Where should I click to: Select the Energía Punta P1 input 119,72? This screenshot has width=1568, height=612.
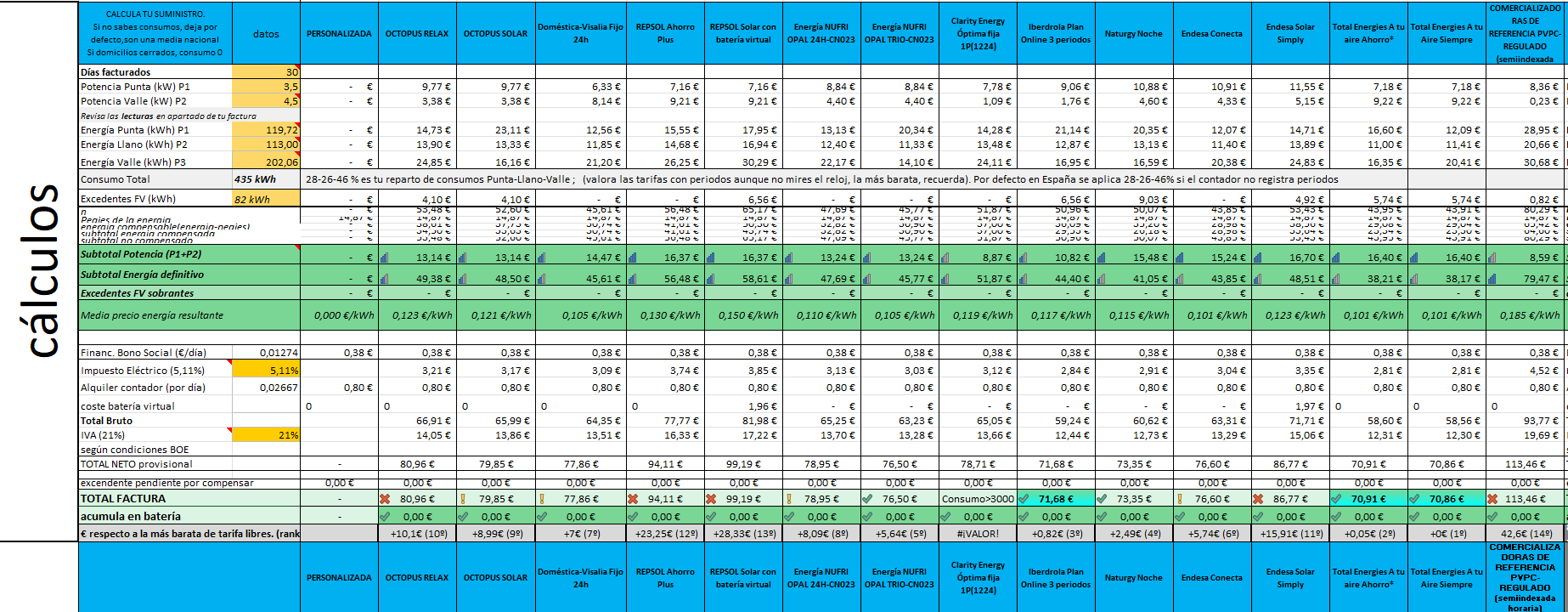pos(266,130)
